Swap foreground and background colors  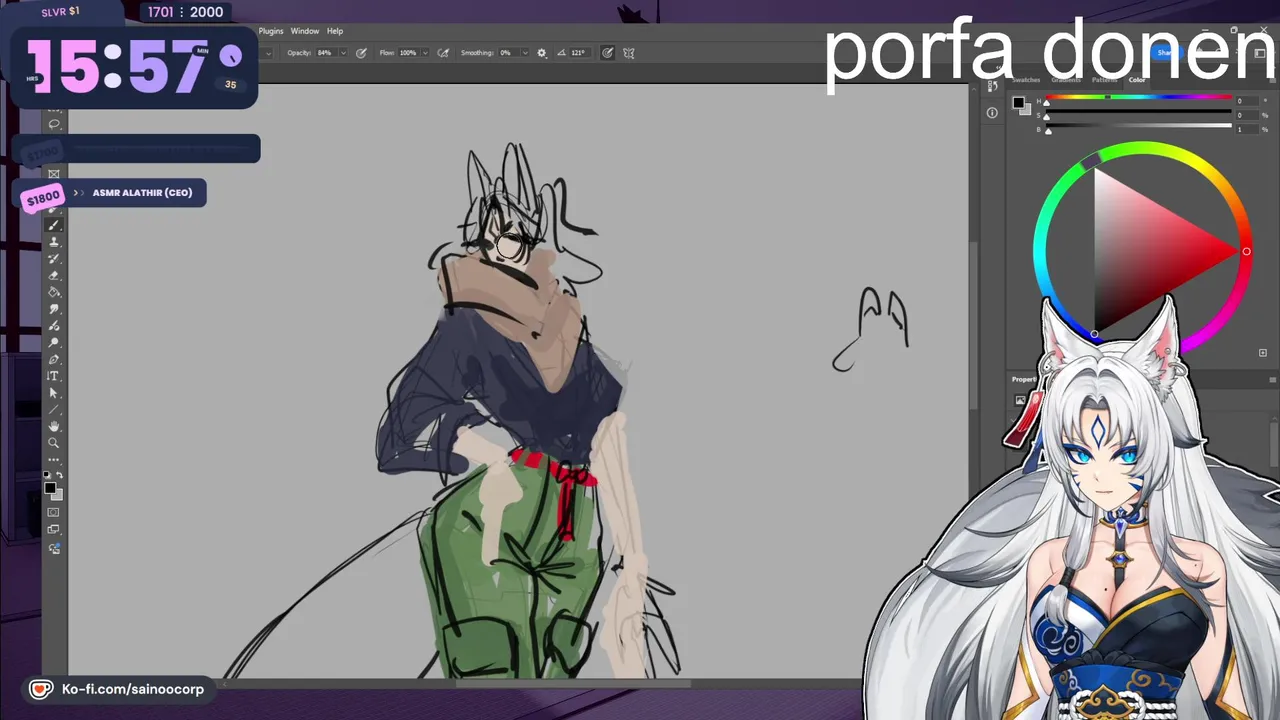coord(59,476)
